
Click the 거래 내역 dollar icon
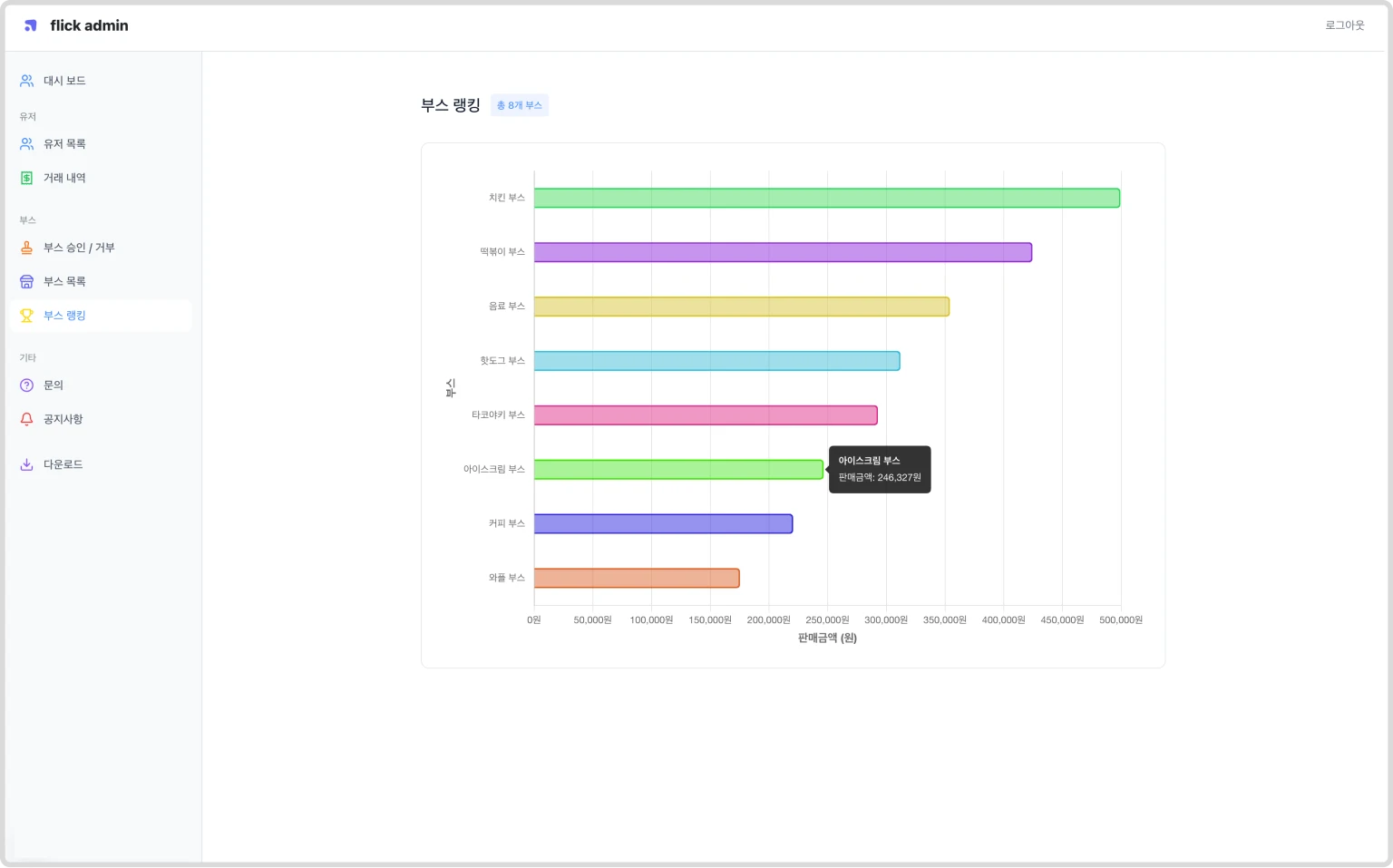[27, 178]
